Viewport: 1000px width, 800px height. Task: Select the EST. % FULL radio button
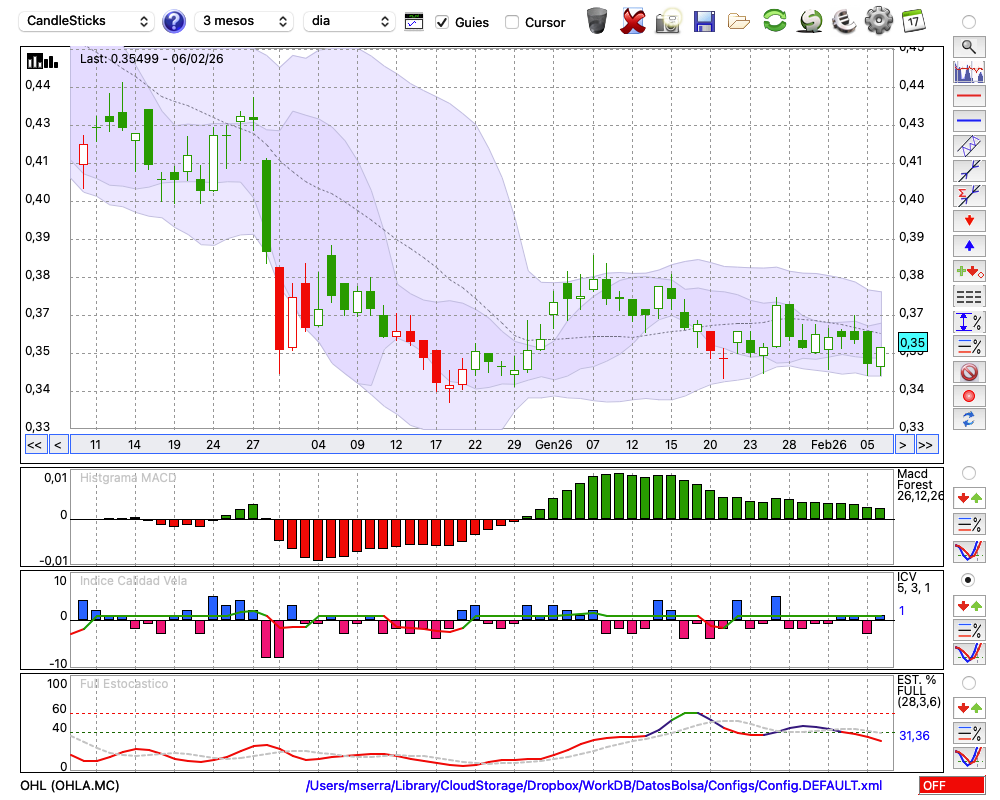pyautogui.click(x=968, y=683)
